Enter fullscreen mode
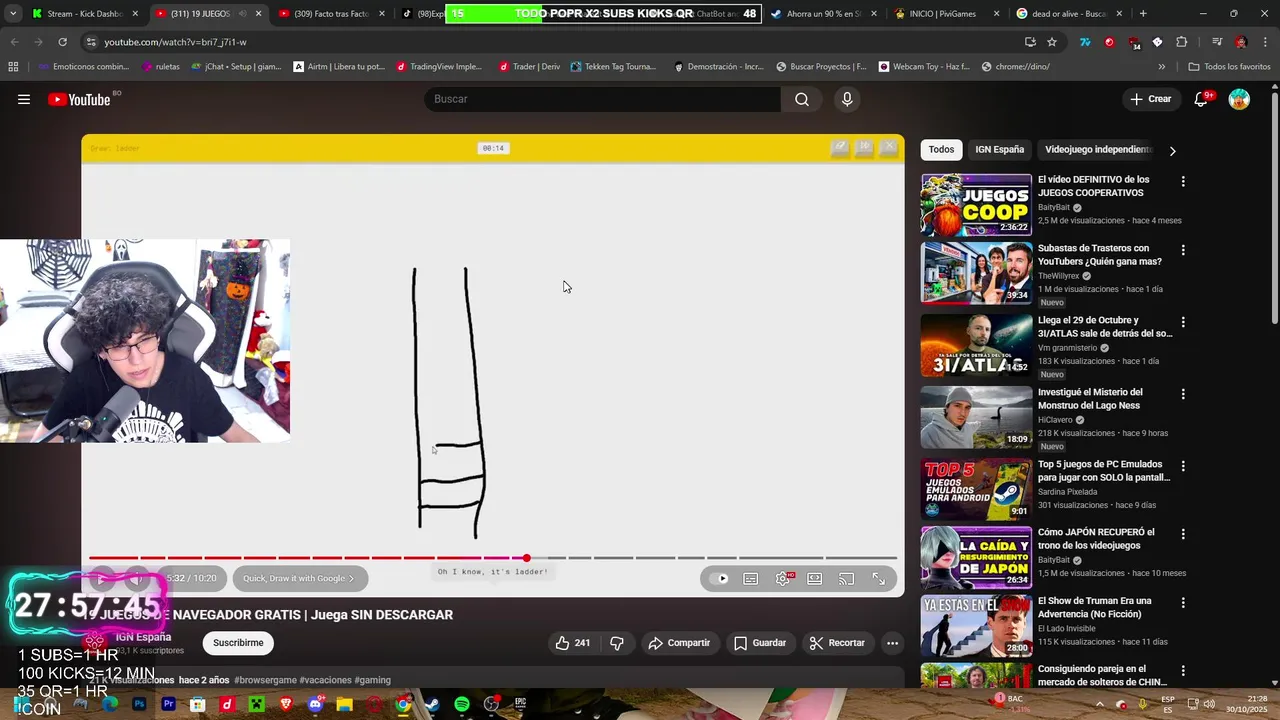The height and width of the screenshot is (720, 1280). pos(879,578)
